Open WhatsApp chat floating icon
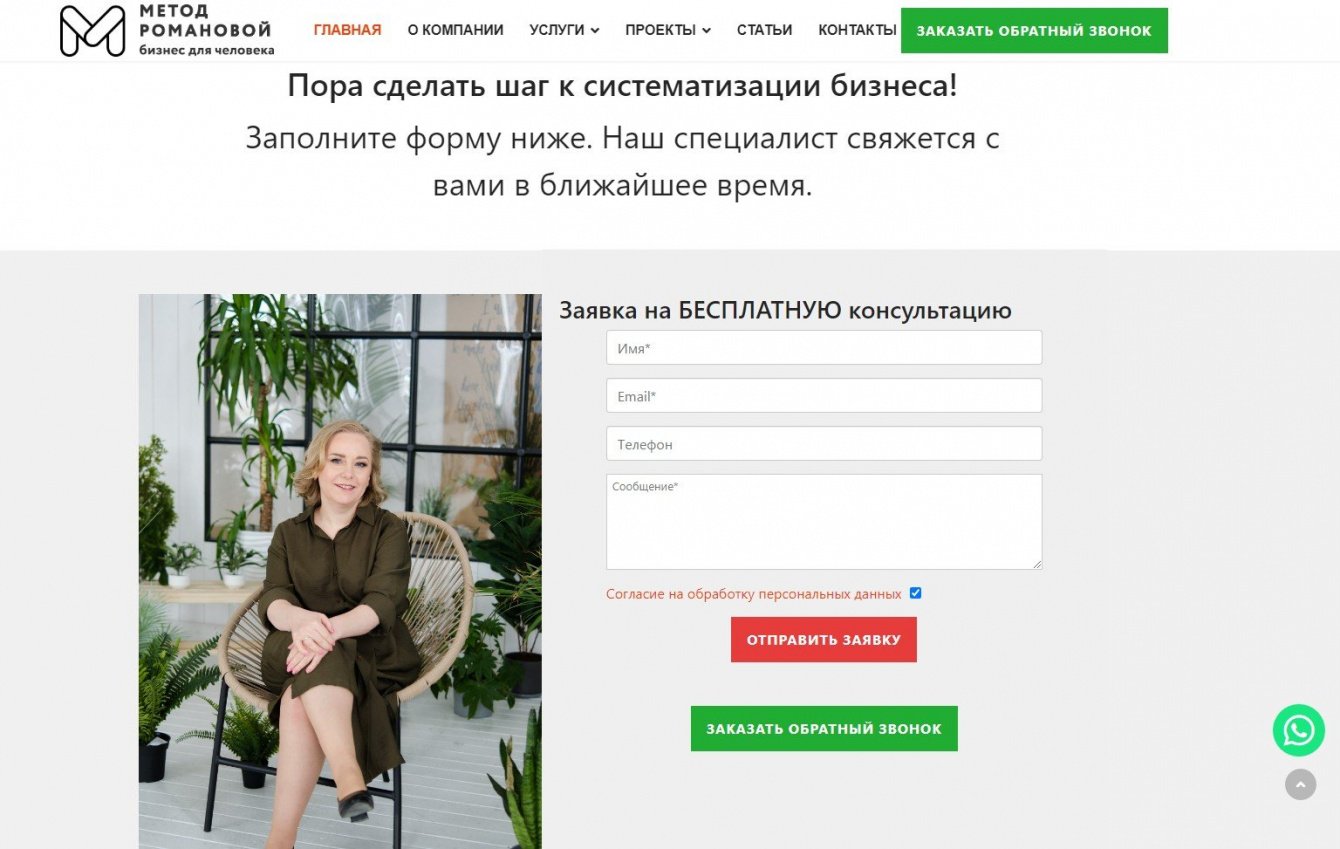The height and width of the screenshot is (849, 1340). pyautogui.click(x=1298, y=730)
